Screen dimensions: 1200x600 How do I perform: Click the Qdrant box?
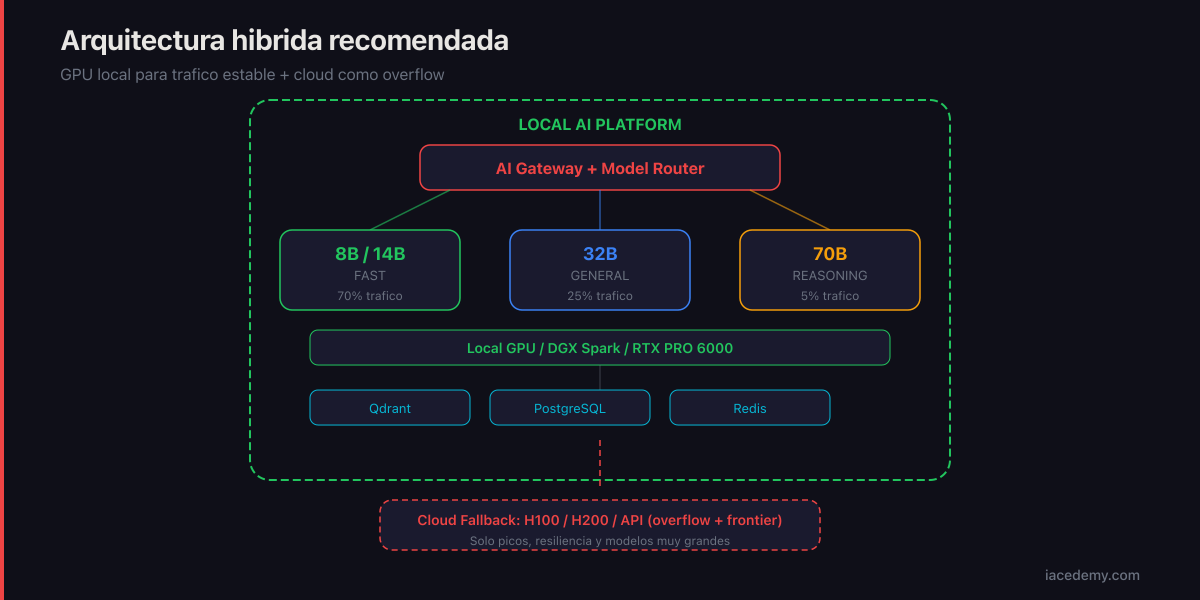(x=390, y=408)
